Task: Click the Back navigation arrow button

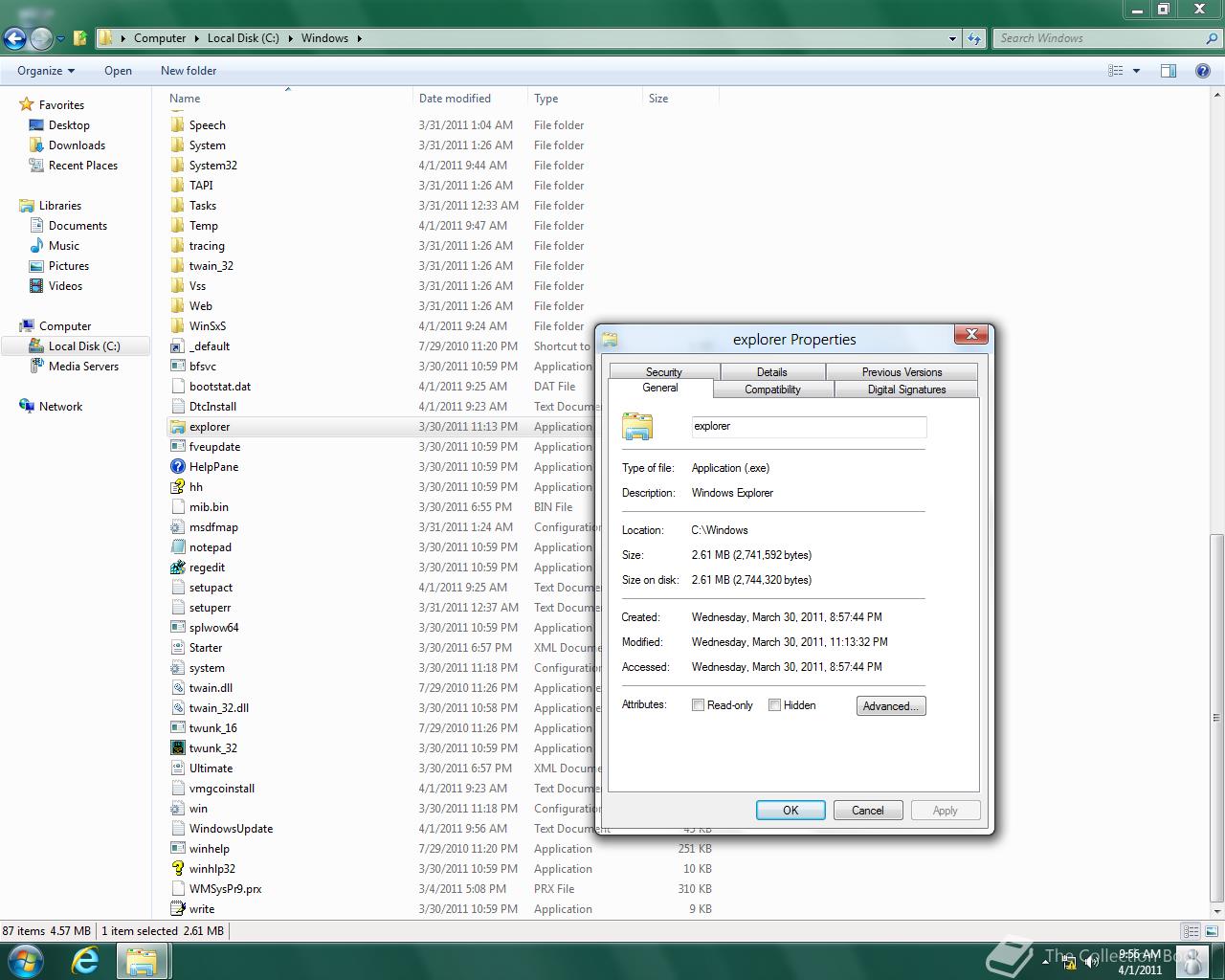Action: 14,38
